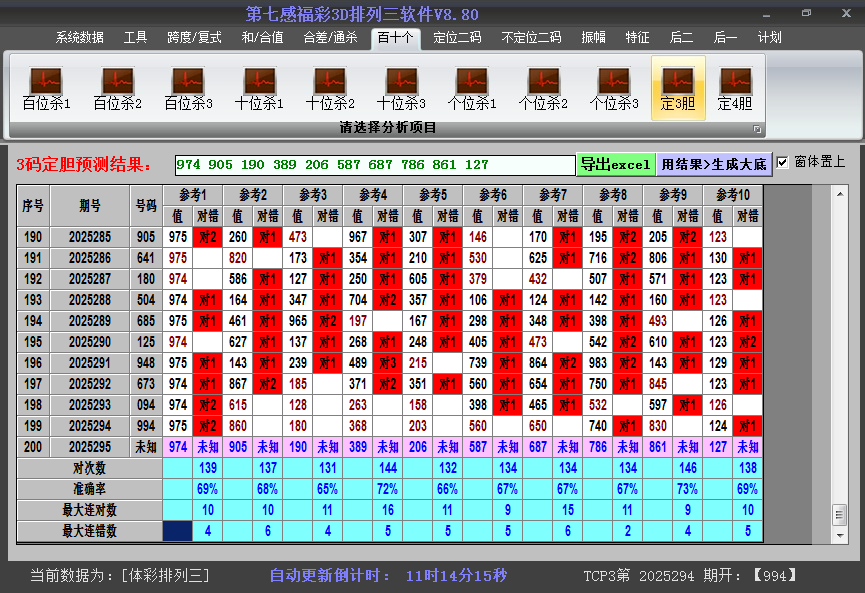Click the 导出excel button
The width and height of the screenshot is (865, 593).
point(617,162)
